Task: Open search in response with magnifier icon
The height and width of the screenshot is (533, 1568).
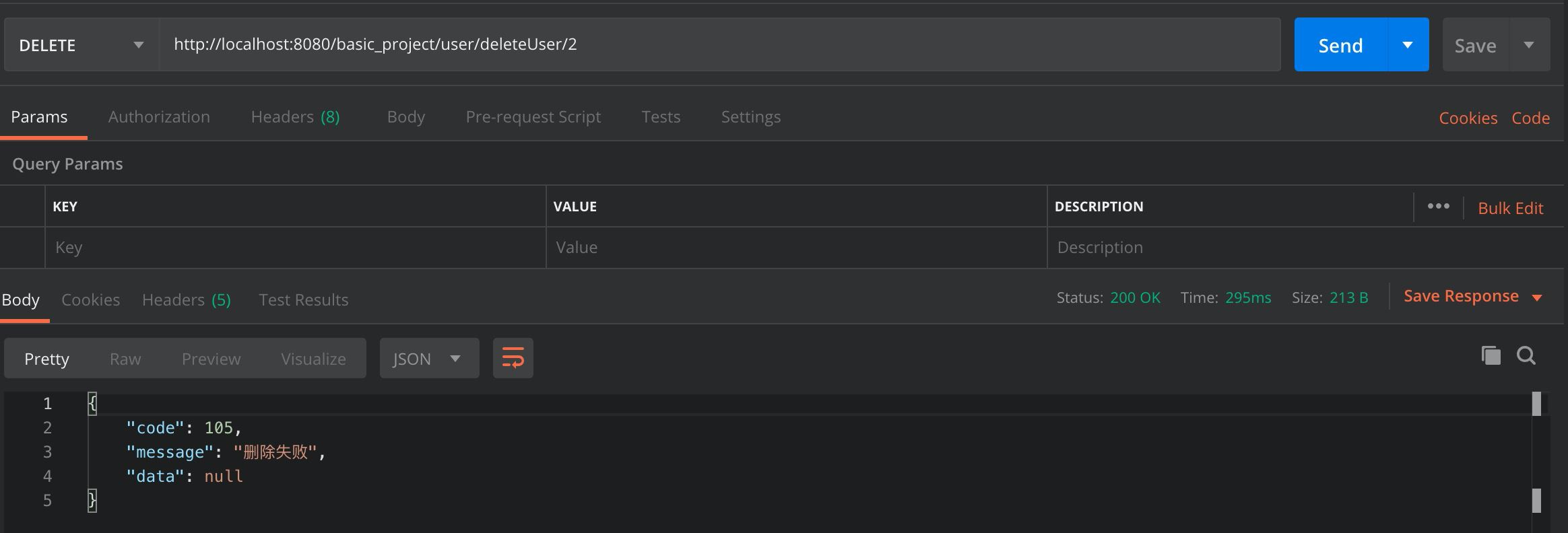Action: (1526, 355)
